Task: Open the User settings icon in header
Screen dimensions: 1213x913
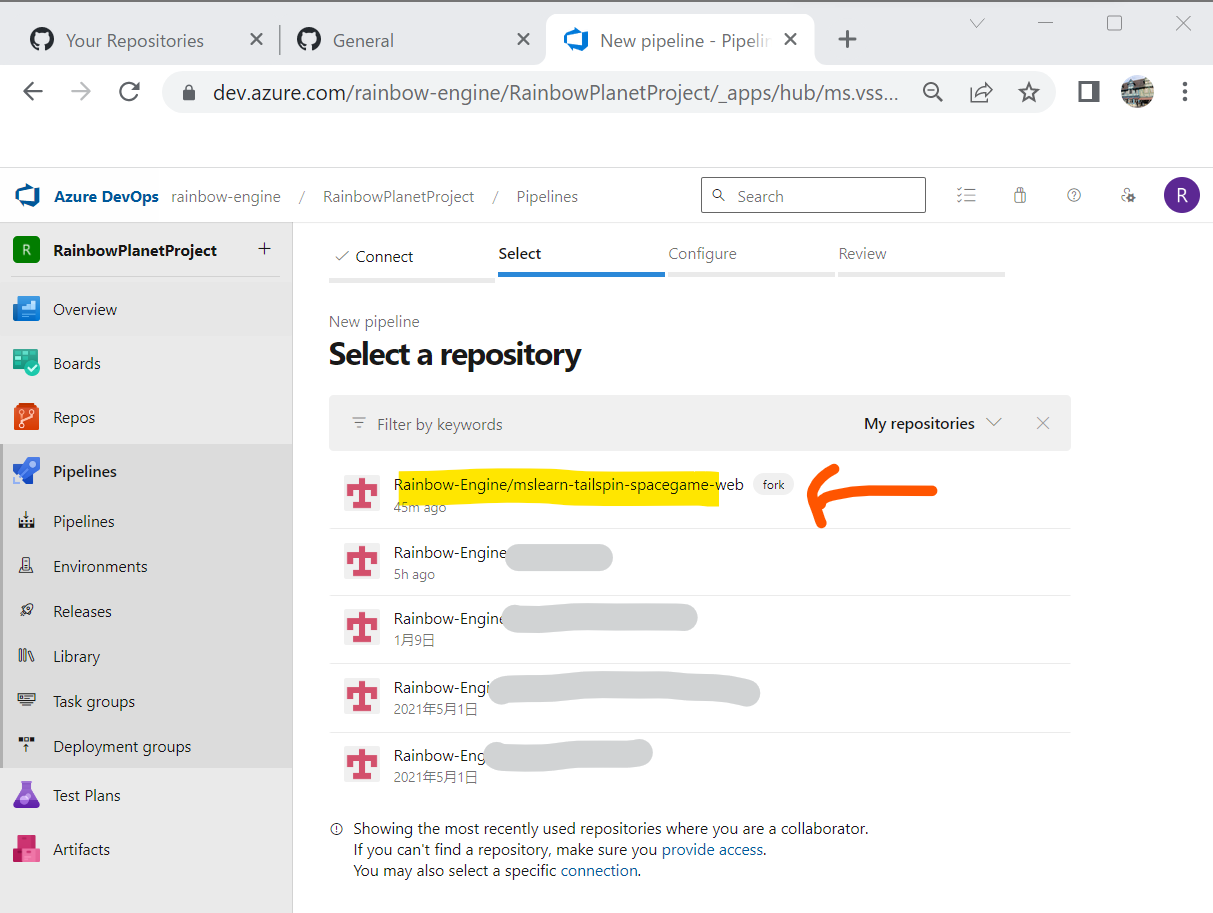Action: 1128,196
